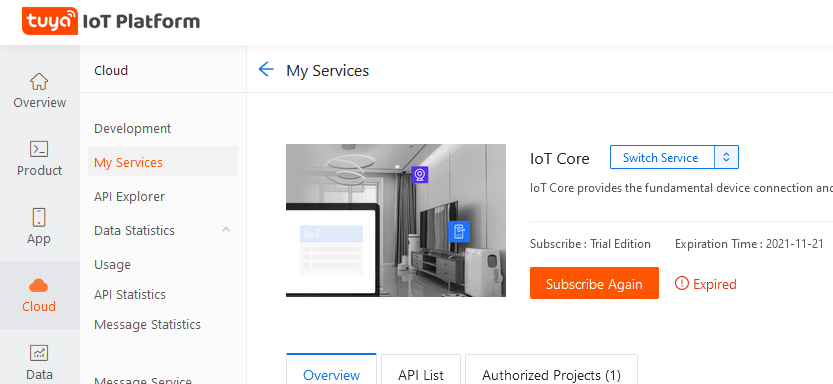Screen dimensions: 833x384
Task: Select the Cloud icon in sidebar
Action: (x=39, y=286)
